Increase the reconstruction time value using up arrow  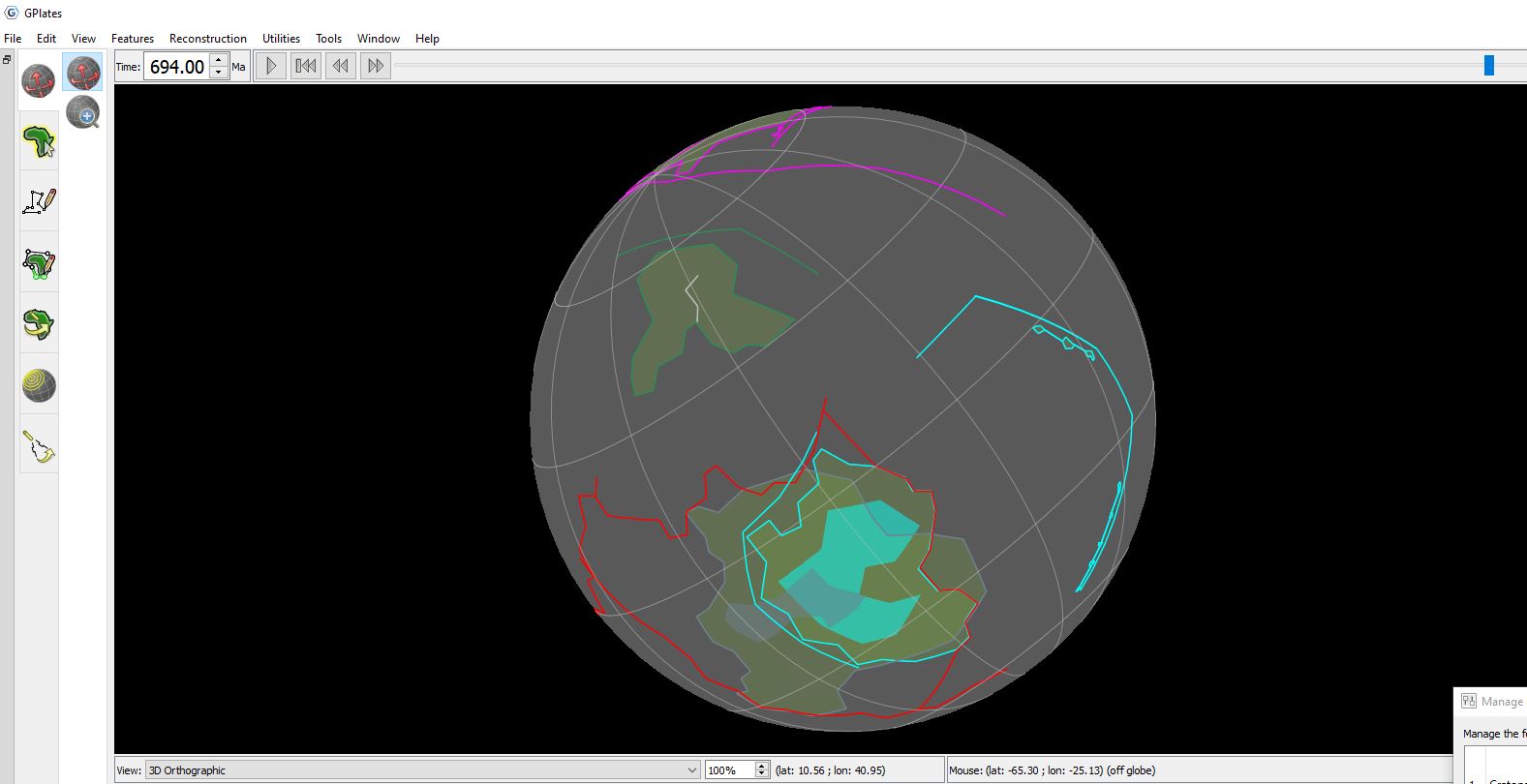point(219,61)
